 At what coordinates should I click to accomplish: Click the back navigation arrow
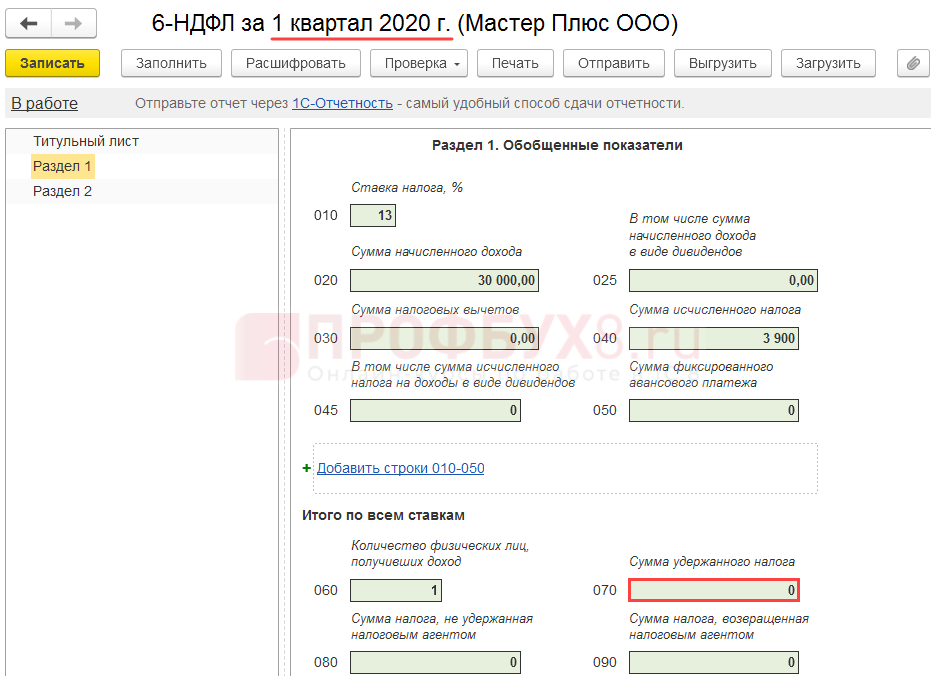click(29, 23)
